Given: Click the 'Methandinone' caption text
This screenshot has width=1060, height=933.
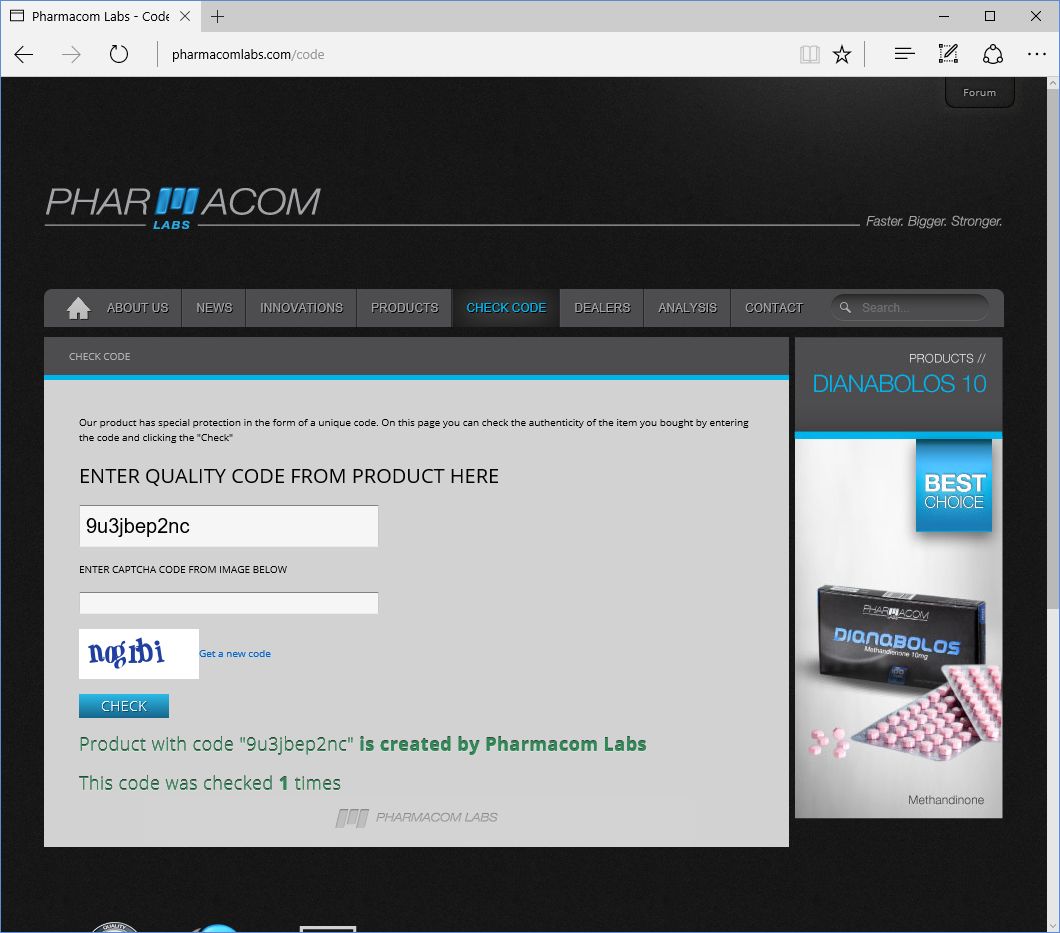Looking at the screenshot, I should coord(946,800).
